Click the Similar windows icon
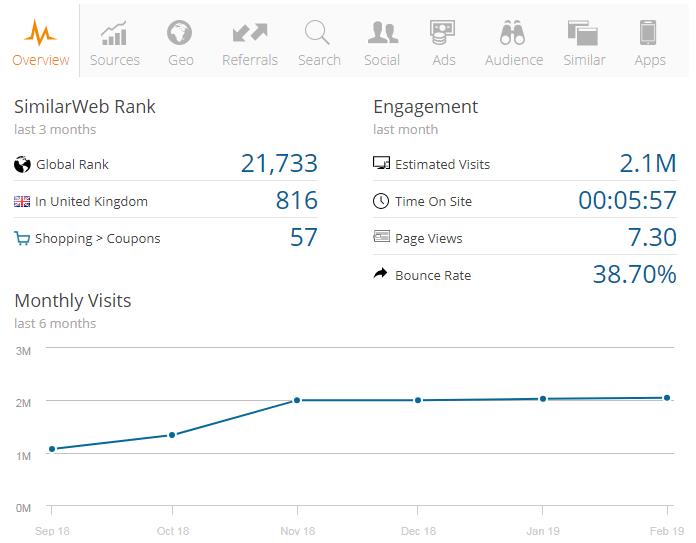 point(583,33)
